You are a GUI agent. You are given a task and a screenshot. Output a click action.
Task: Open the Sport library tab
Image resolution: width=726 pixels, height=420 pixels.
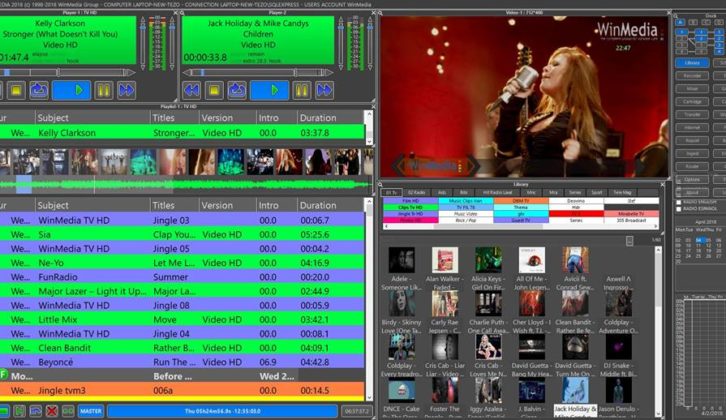(597, 192)
